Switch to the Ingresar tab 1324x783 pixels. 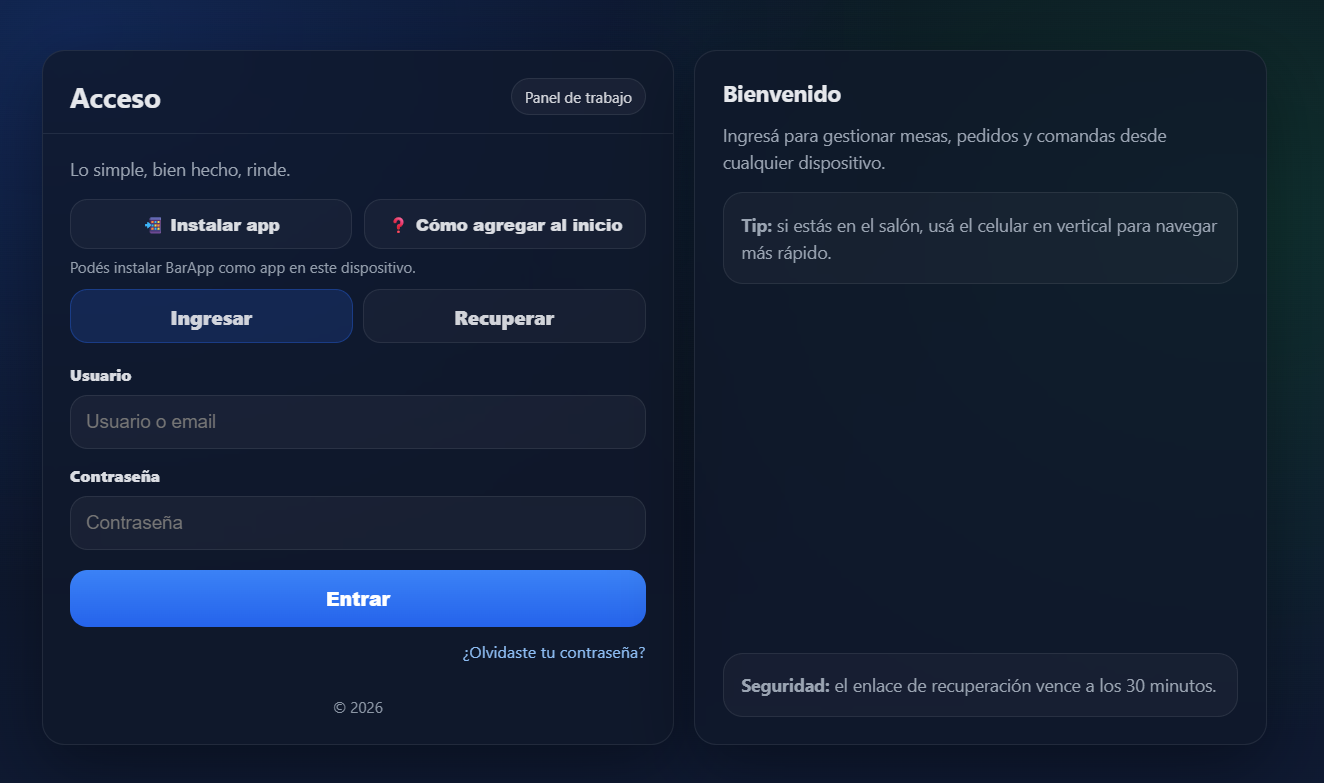(x=211, y=317)
